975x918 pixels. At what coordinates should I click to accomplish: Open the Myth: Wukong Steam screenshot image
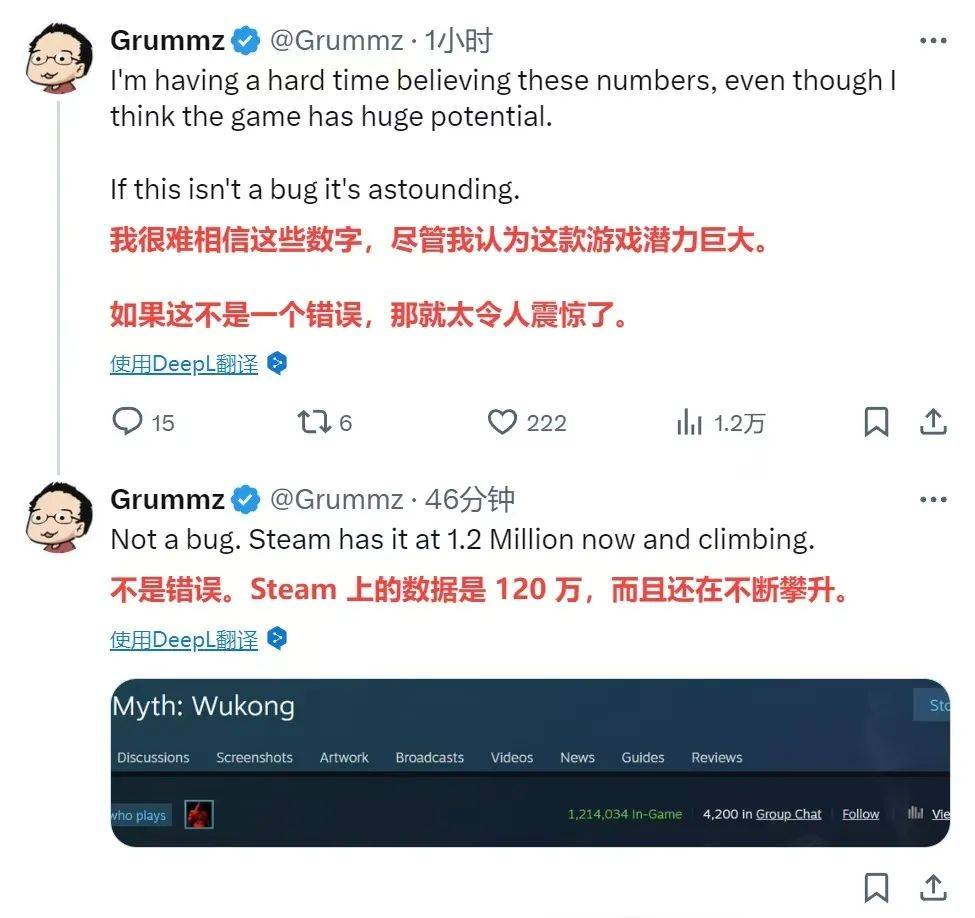[x=530, y=763]
